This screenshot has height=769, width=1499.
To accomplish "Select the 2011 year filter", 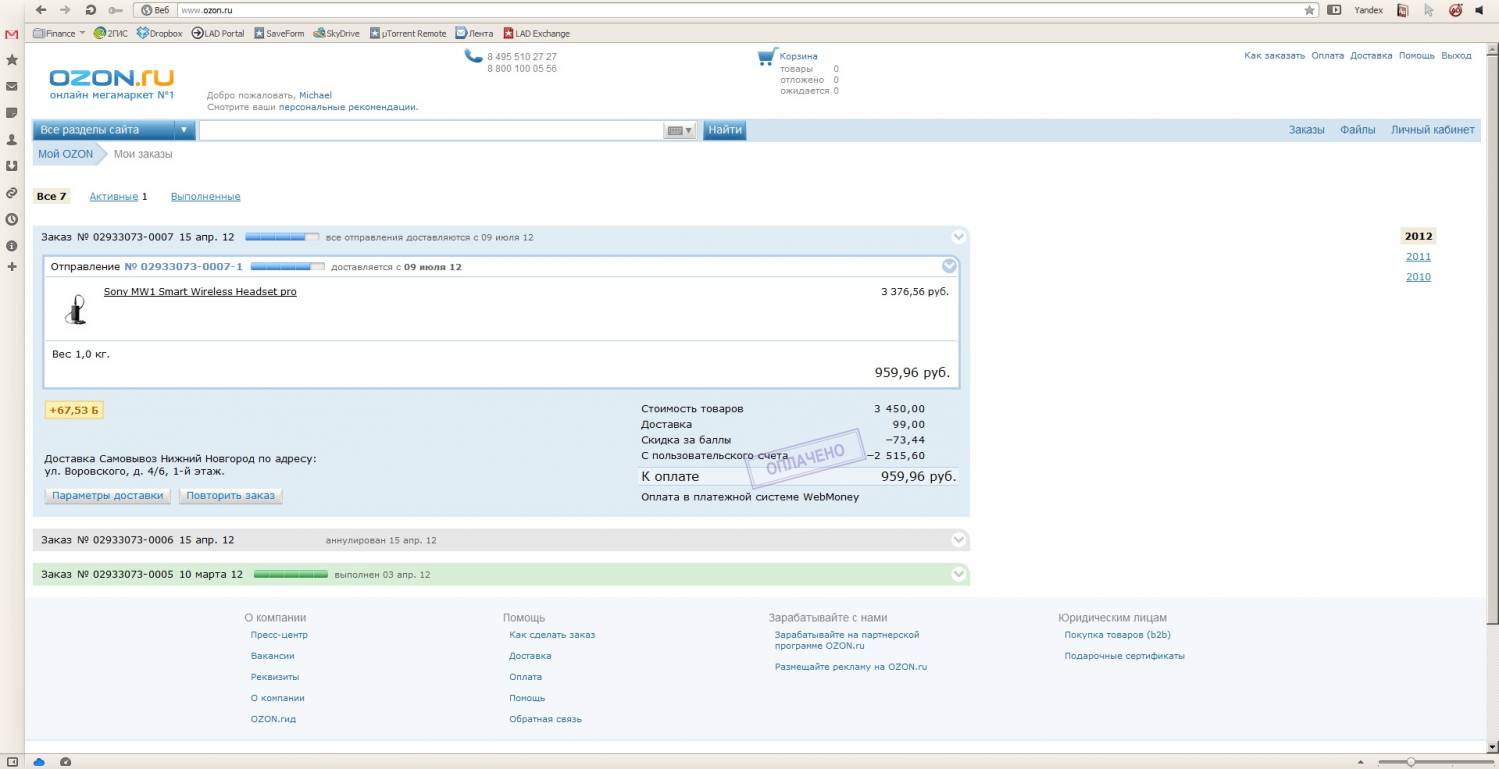I will [1418, 257].
